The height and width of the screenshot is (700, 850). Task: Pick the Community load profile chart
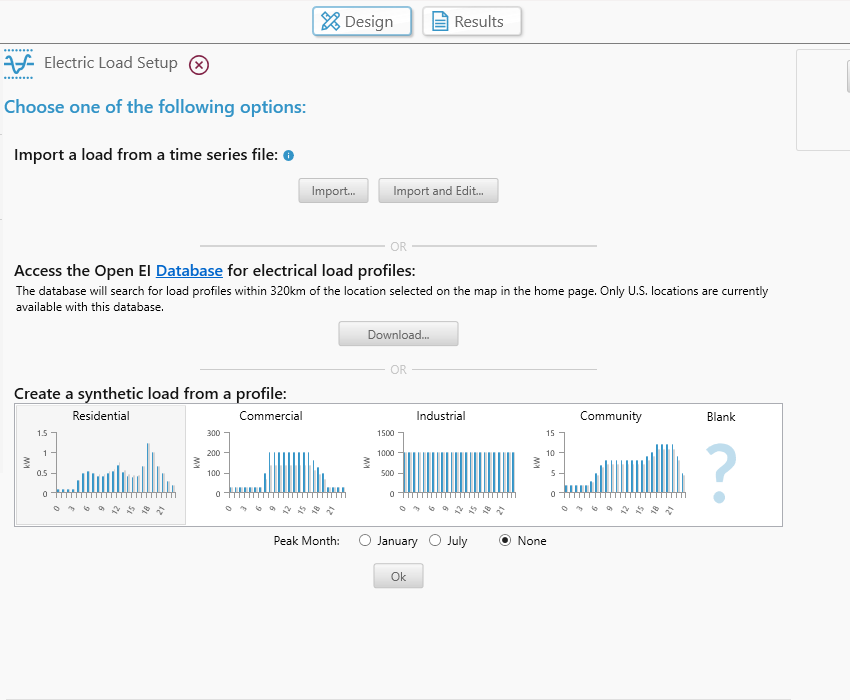[x=611, y=465]
